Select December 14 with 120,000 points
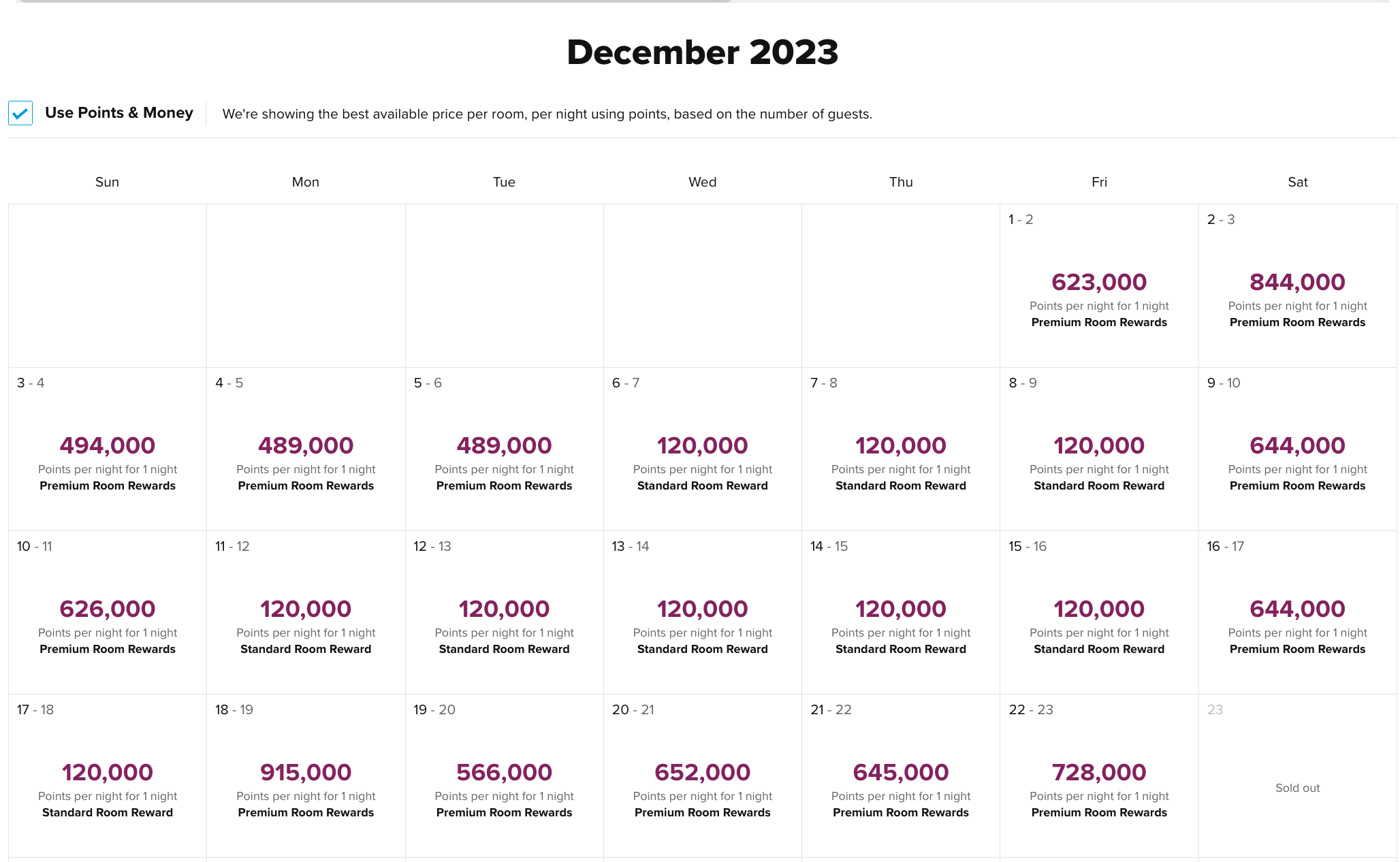The image size is (1400, 862). pos(900,608)
